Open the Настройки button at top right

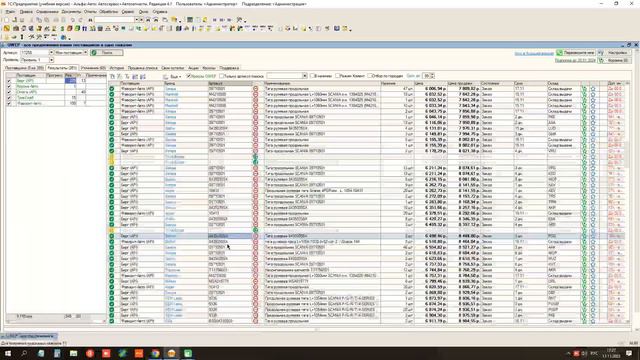tap(617, 53)
